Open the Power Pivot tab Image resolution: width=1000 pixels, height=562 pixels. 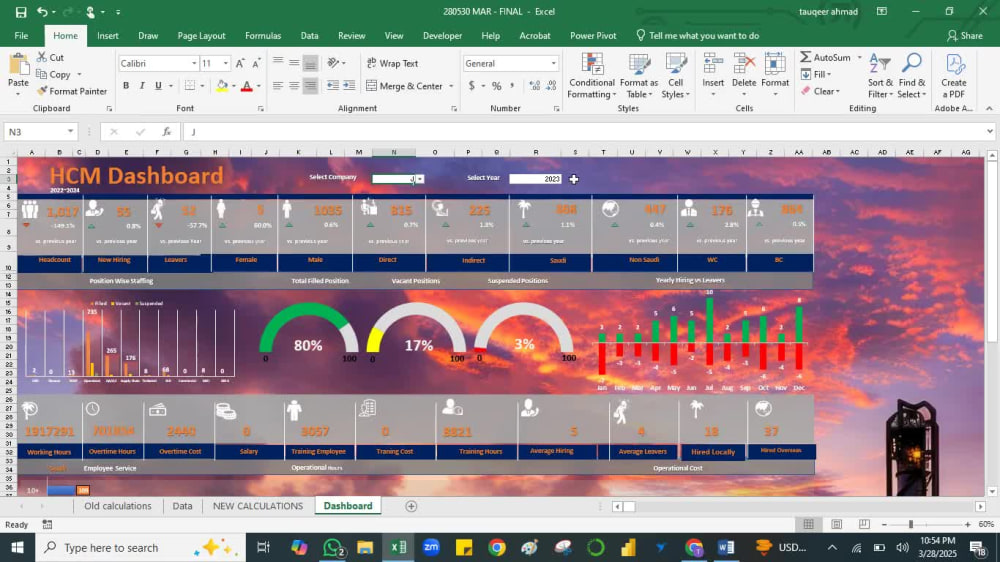coord(593,36)
